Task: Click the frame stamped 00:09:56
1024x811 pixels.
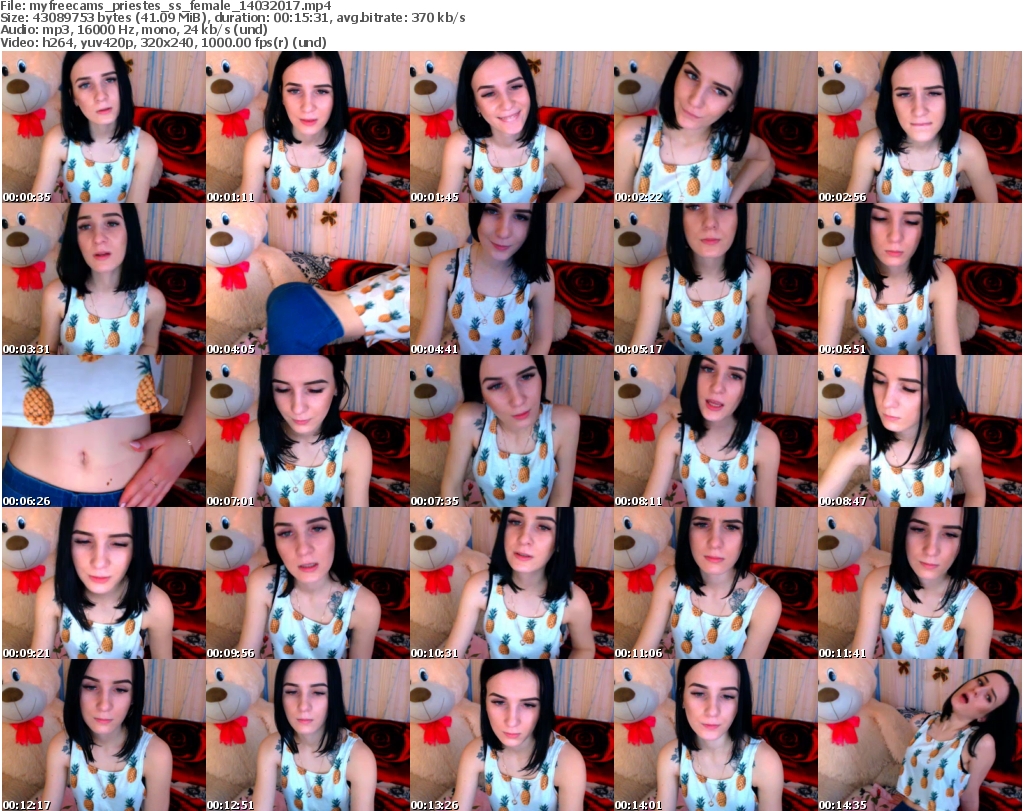Action: coord(308,583)
